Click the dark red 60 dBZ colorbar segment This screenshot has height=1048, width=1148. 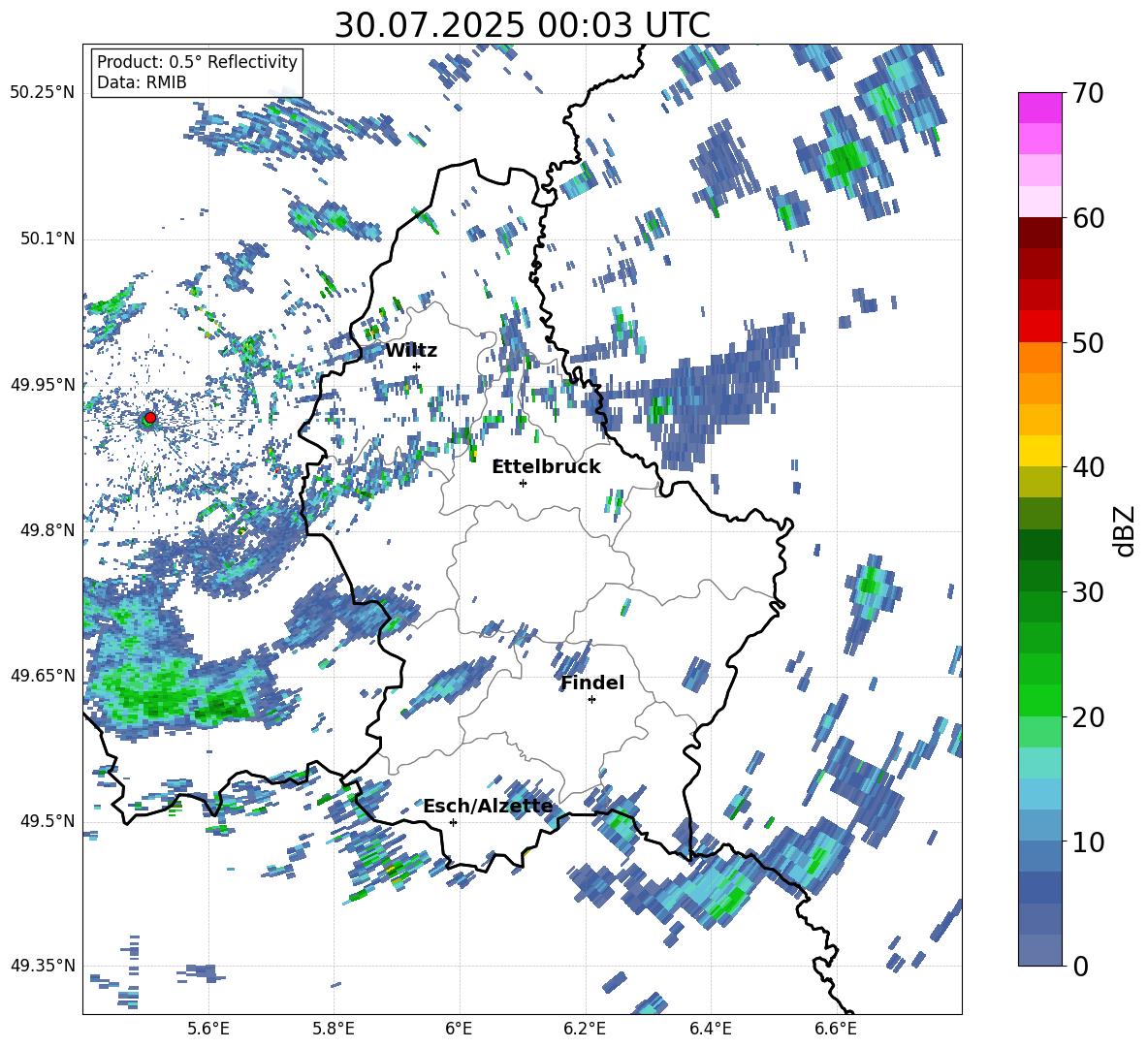(x=1039, y=232)
